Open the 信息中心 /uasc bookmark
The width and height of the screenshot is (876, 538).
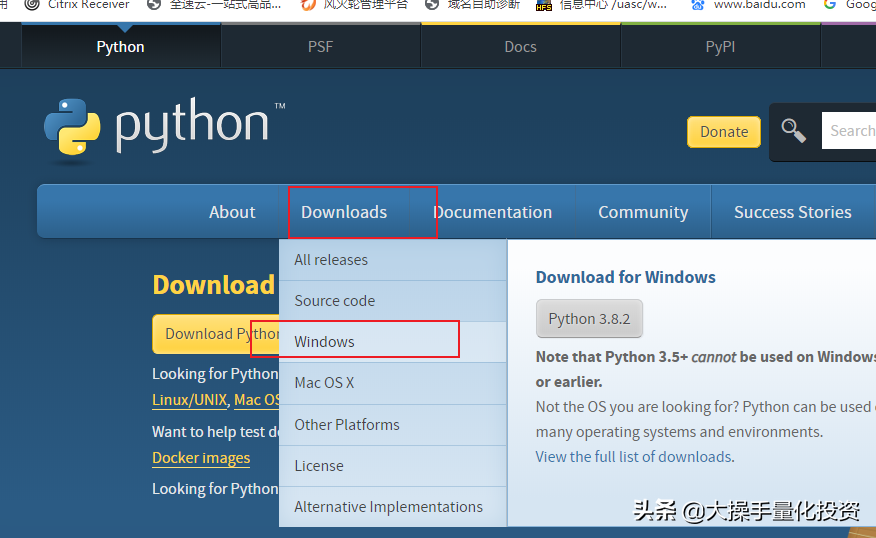point(601,5)
